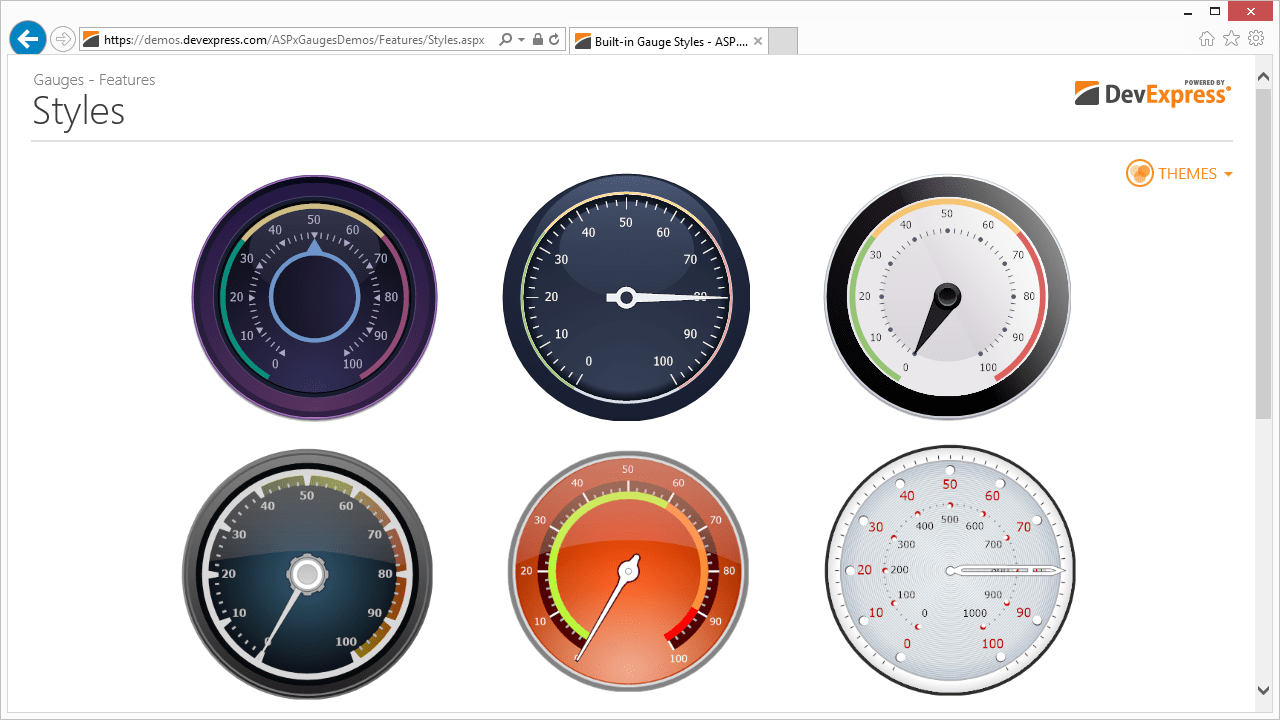Select the white gauge with red numbers
Screen dimensions: 1280x720
(950, 570)
